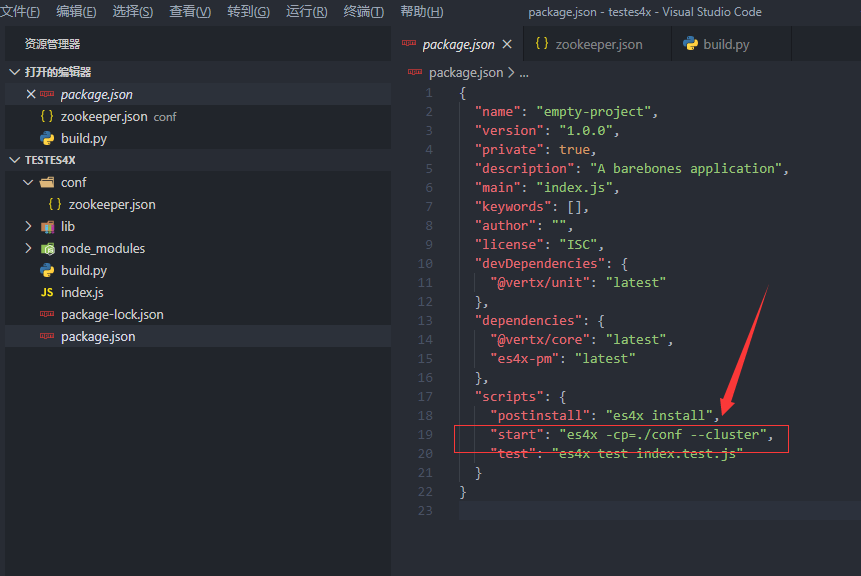Click the JS icon beside index.js
Viewport: 861px width, 576px height.
pos(47,292)
